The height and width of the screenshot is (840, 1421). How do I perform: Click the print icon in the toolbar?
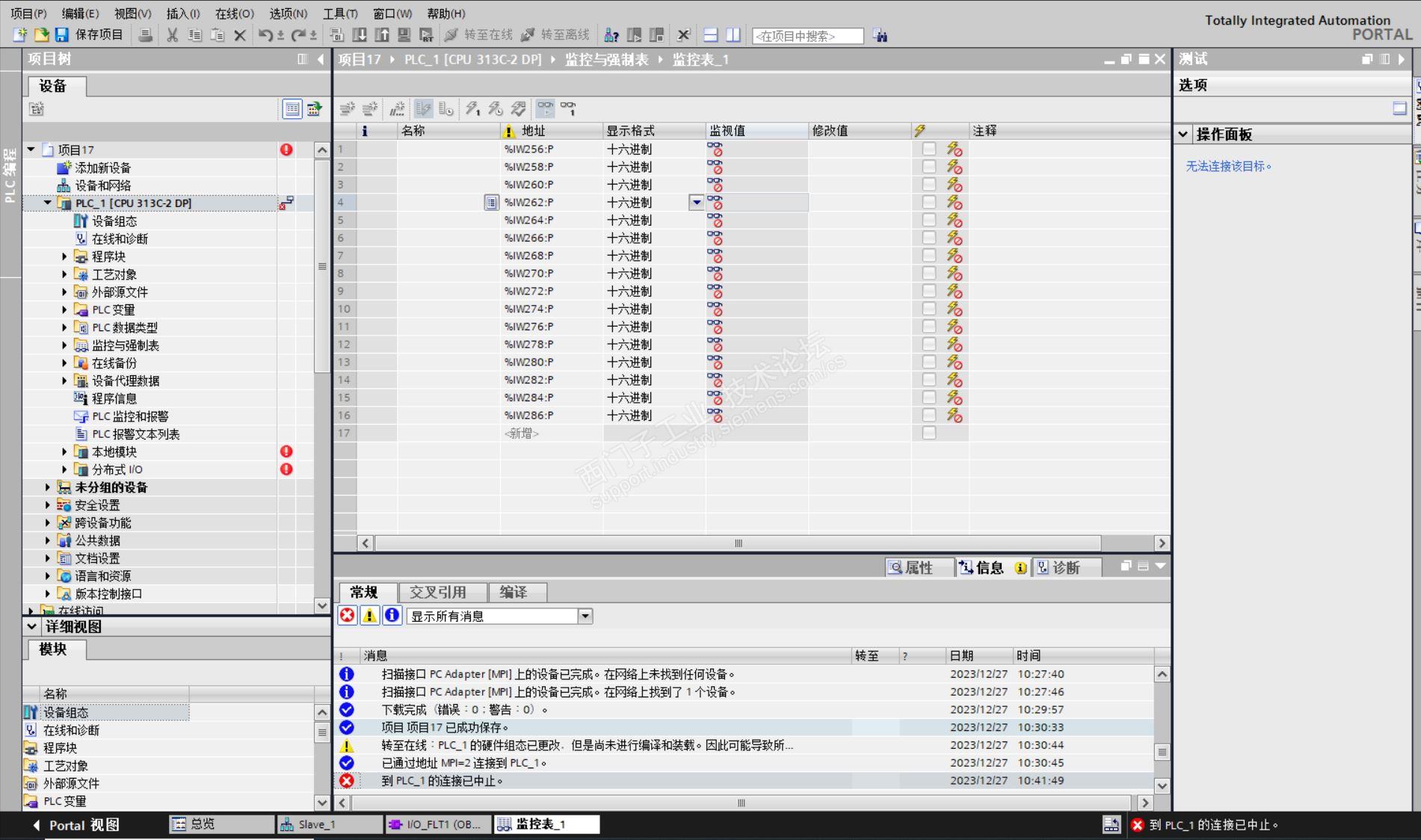146,35
